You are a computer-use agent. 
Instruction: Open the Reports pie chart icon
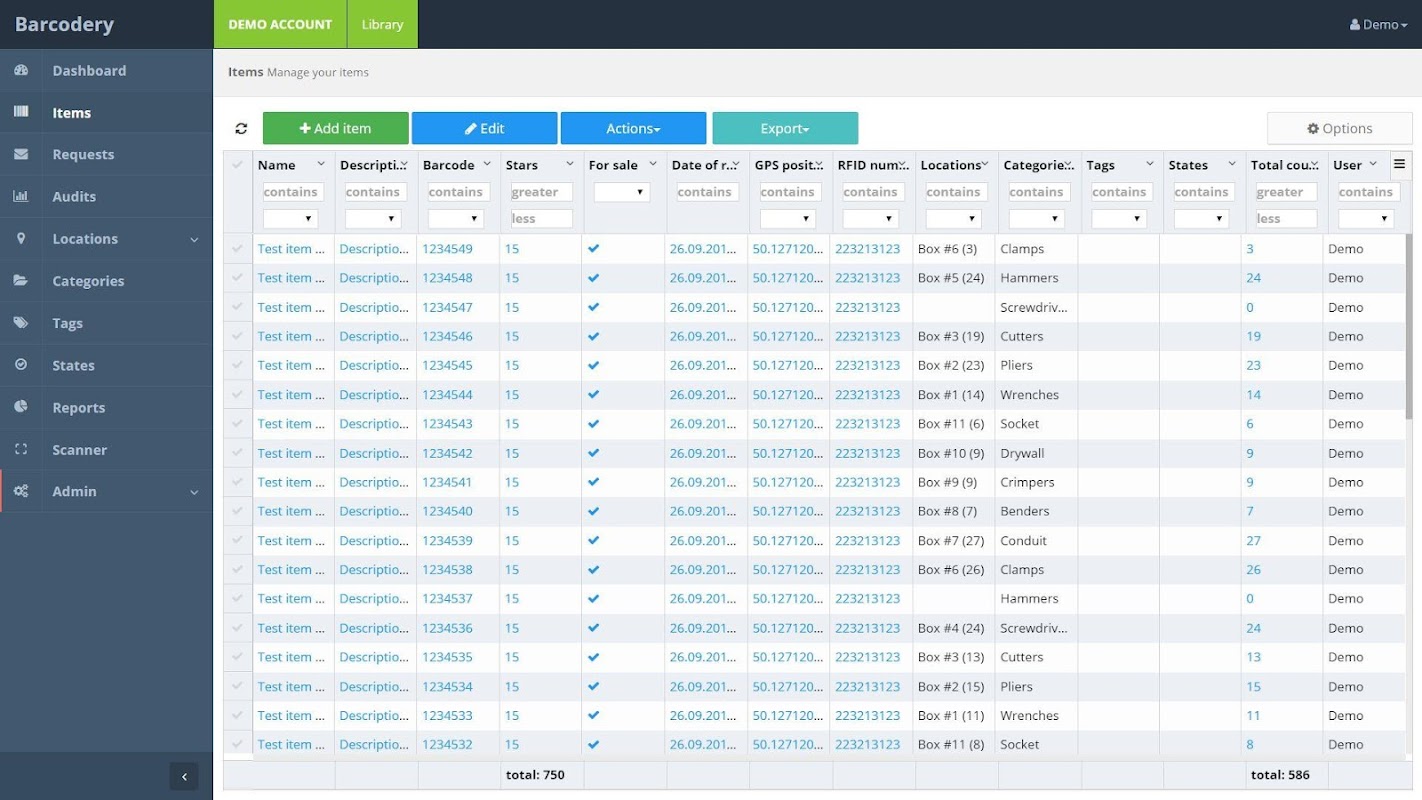[x=21, y=407]
